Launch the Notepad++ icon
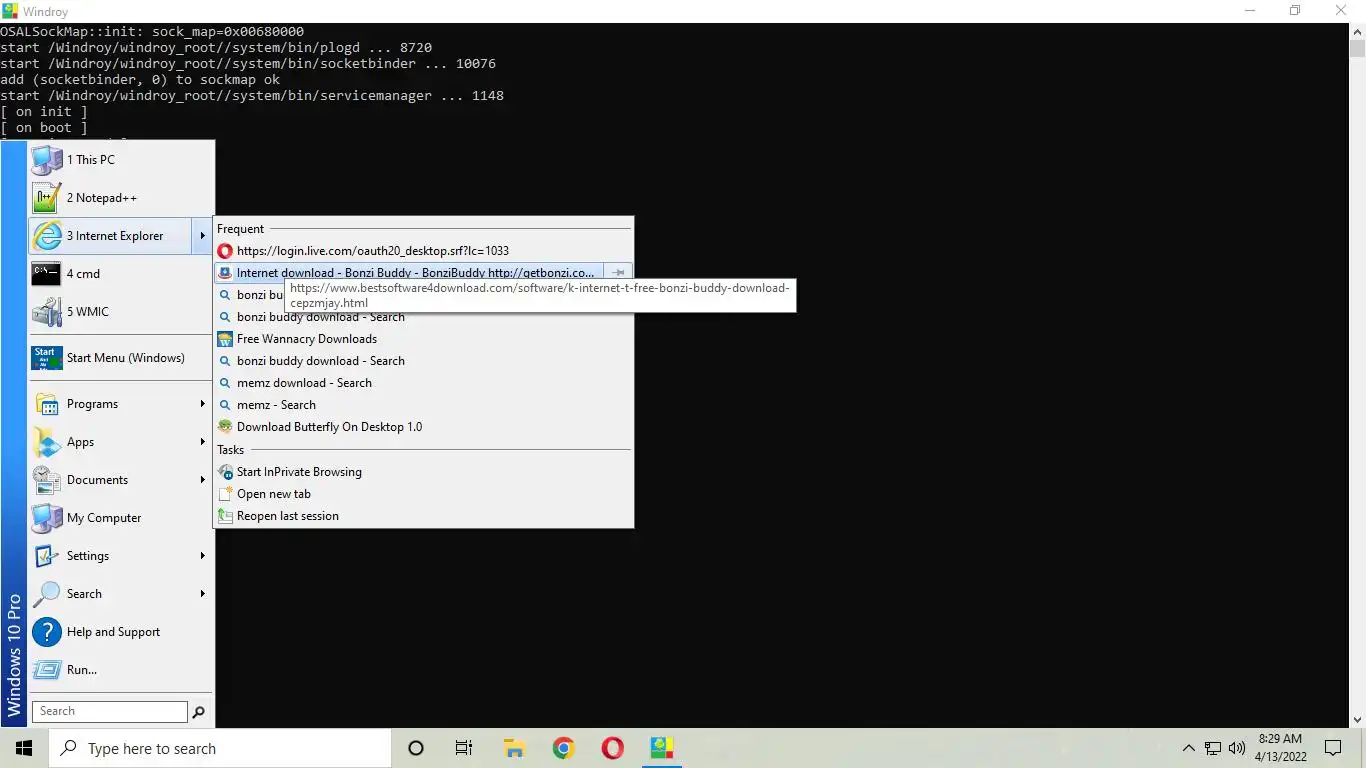Image resolution: width=1366 pixels, height=768 pixels. point(46,198)
